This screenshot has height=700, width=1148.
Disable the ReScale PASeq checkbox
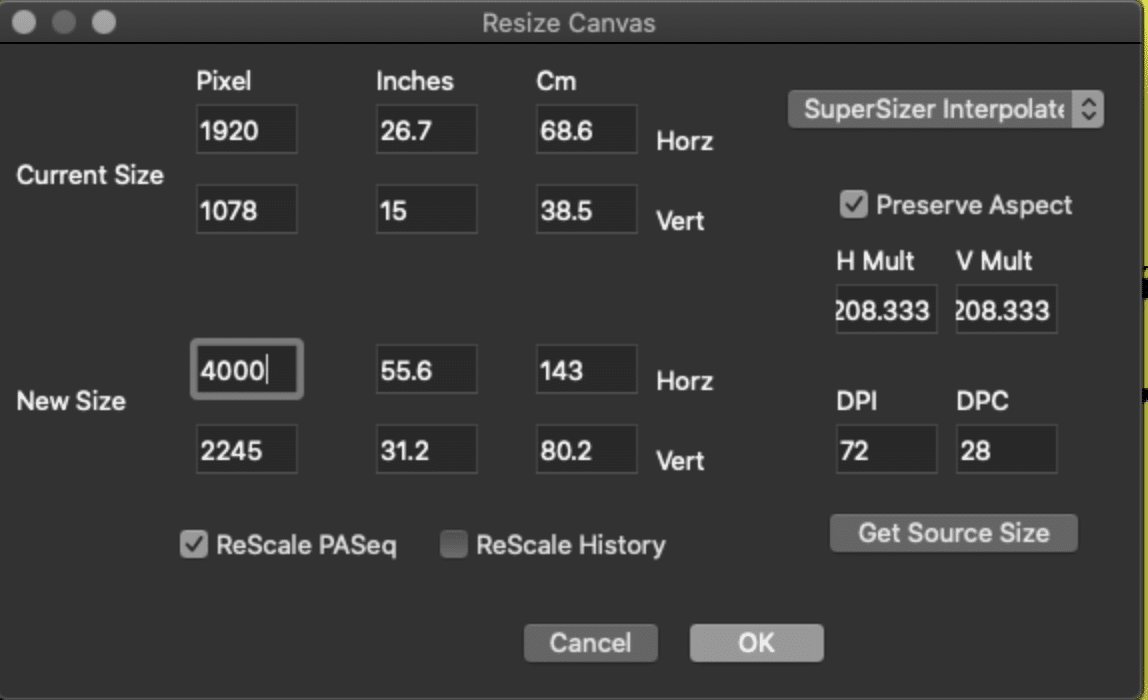click(194, 544)
